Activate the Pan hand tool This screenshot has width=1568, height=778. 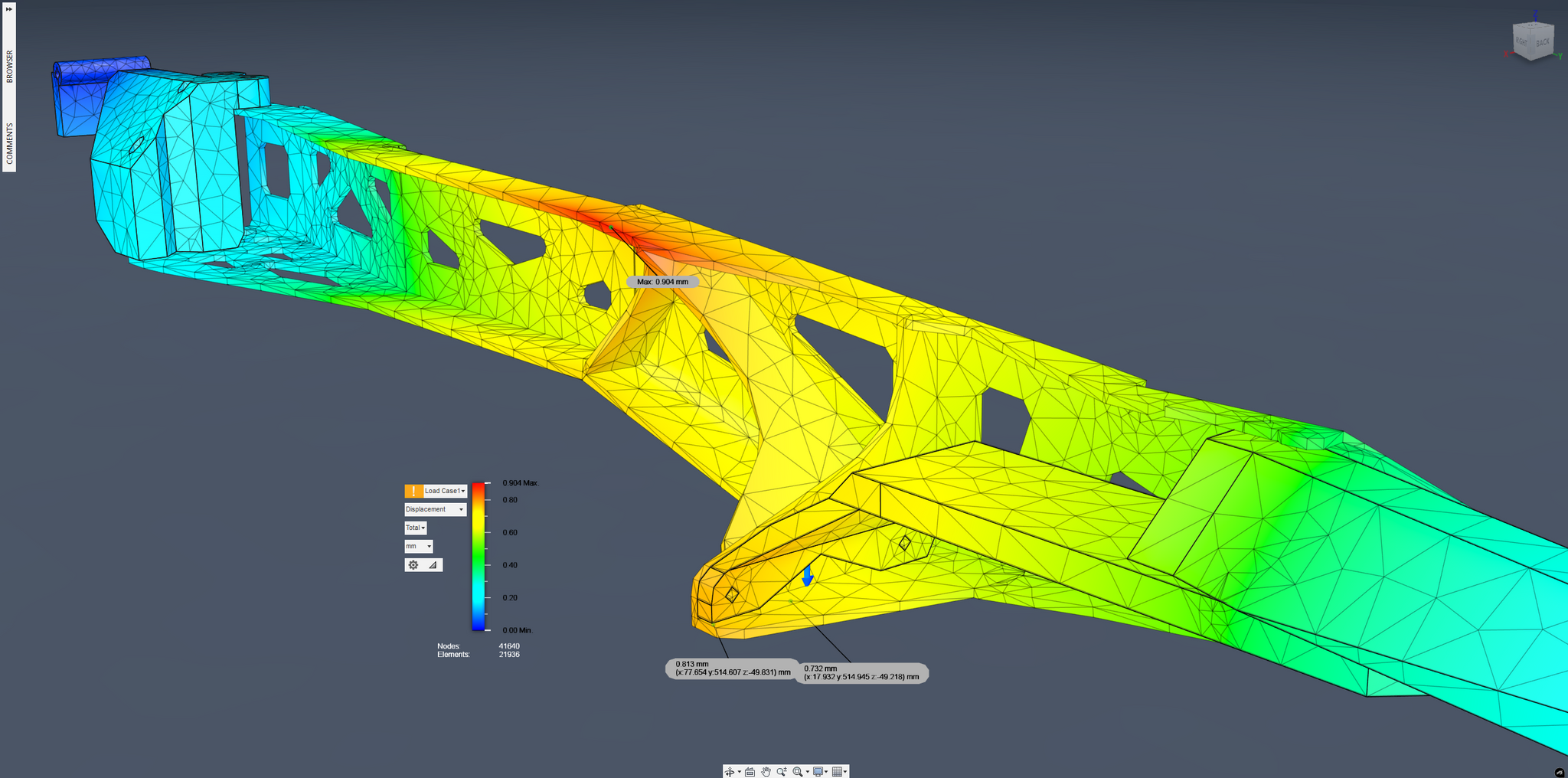[766, 772]
